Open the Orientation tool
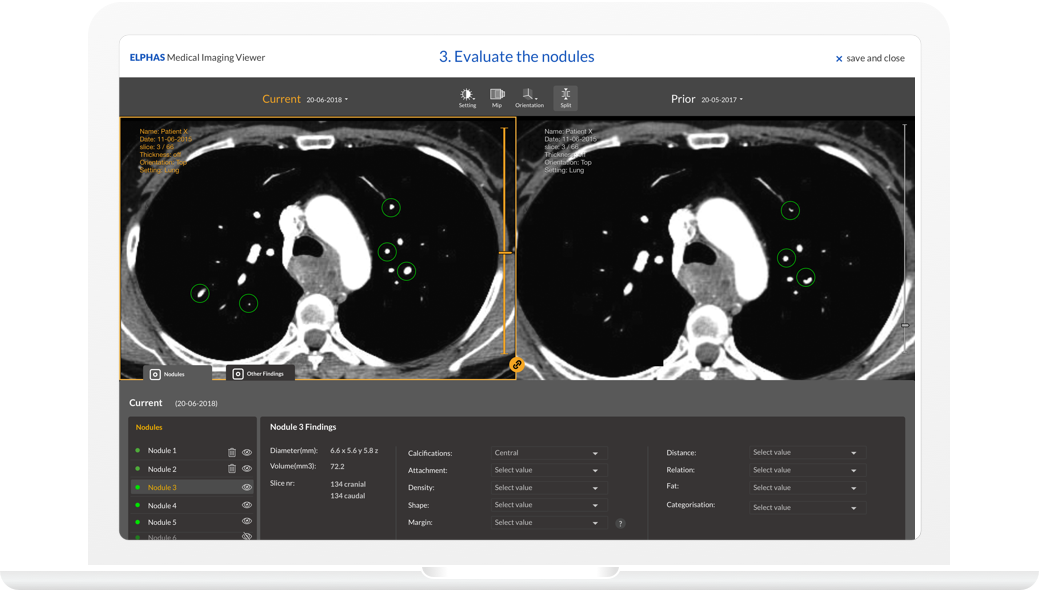 click(x=529, y=97)
